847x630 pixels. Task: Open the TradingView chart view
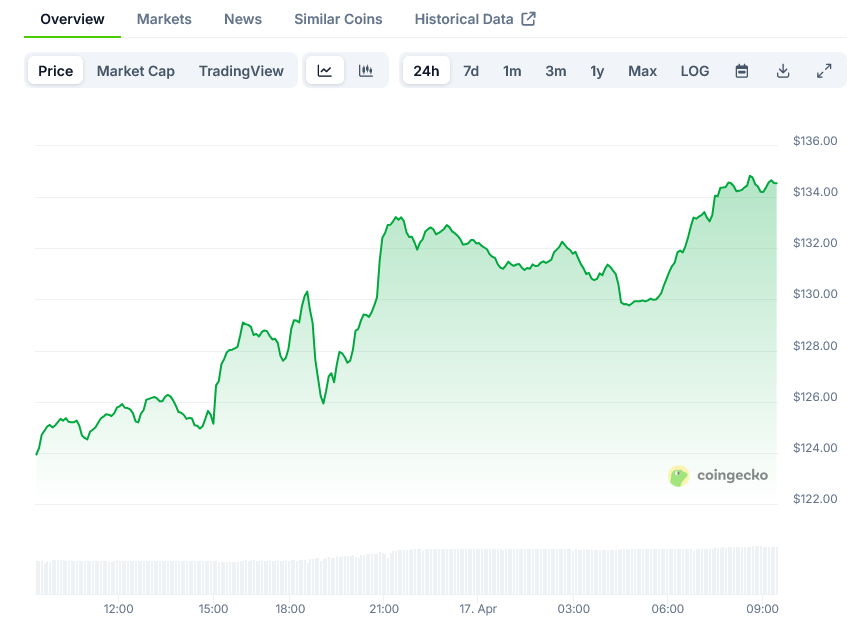point(241,71)
